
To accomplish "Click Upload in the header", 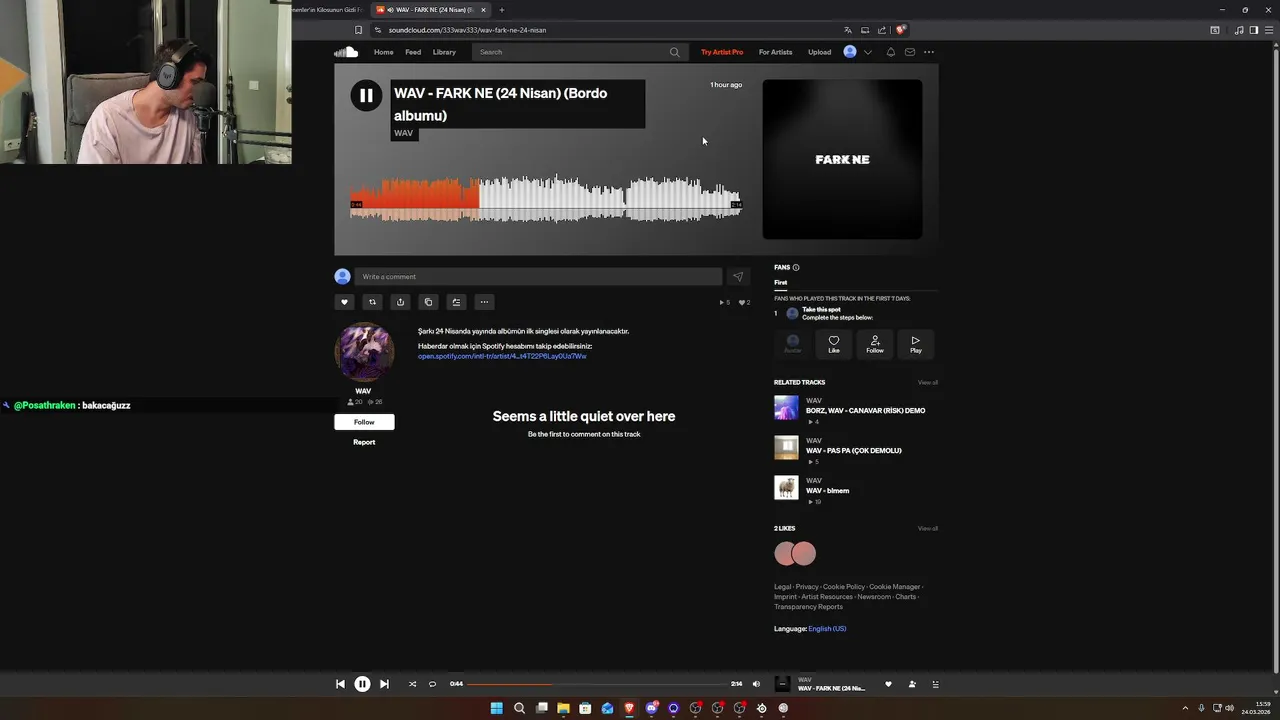I will click(x=820, y=52).
